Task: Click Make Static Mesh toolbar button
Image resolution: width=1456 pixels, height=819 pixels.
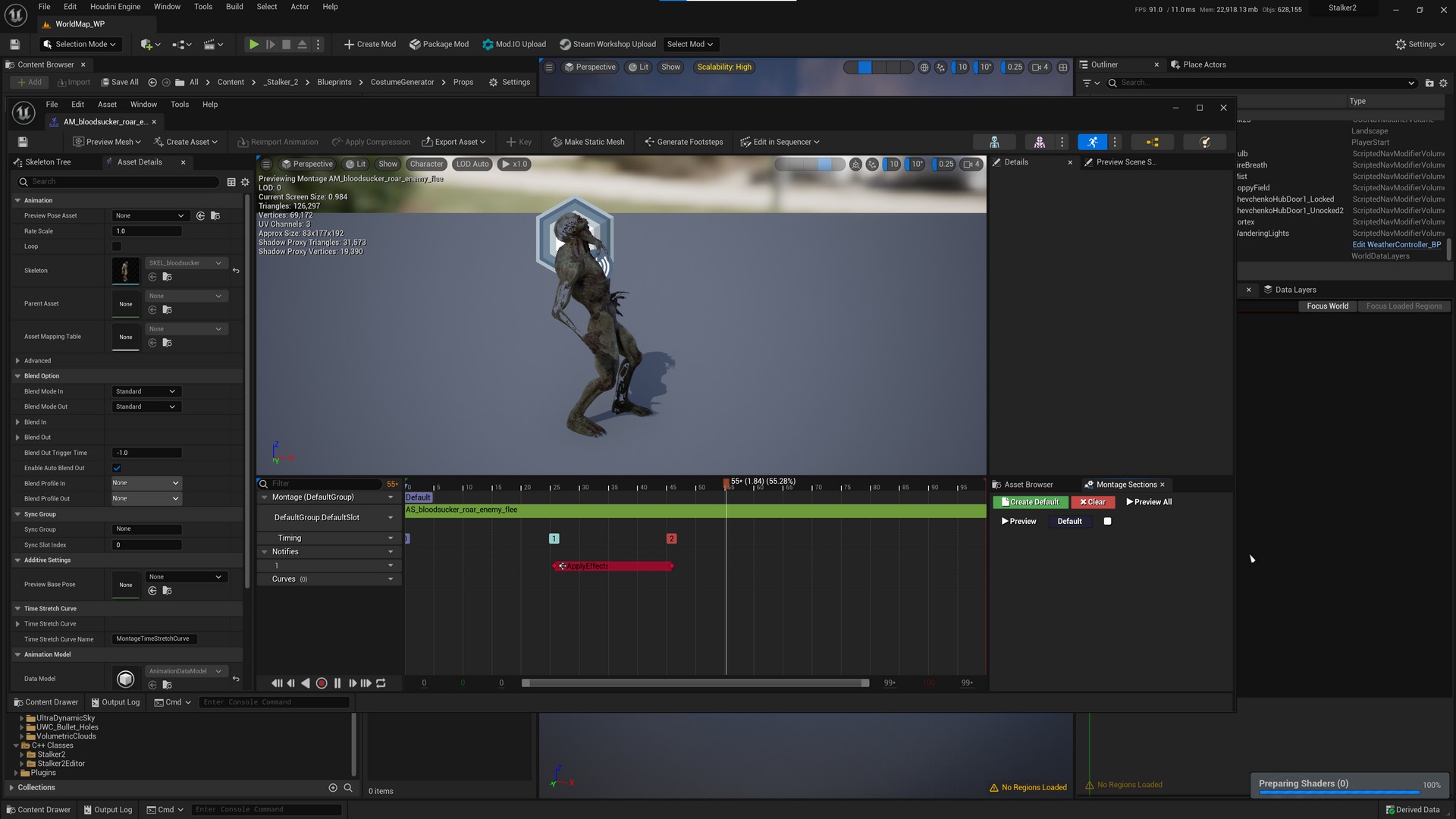Action: tap(588, 142)
